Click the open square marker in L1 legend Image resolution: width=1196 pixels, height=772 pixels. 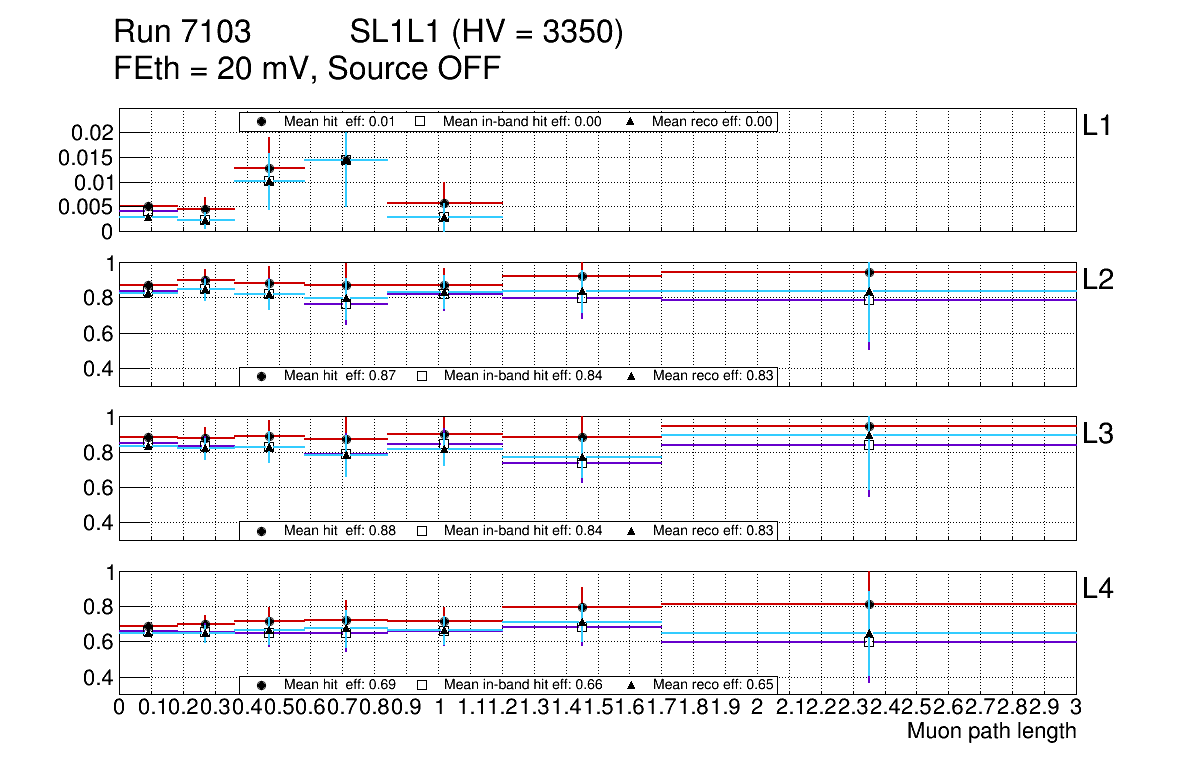pos(421,121)
